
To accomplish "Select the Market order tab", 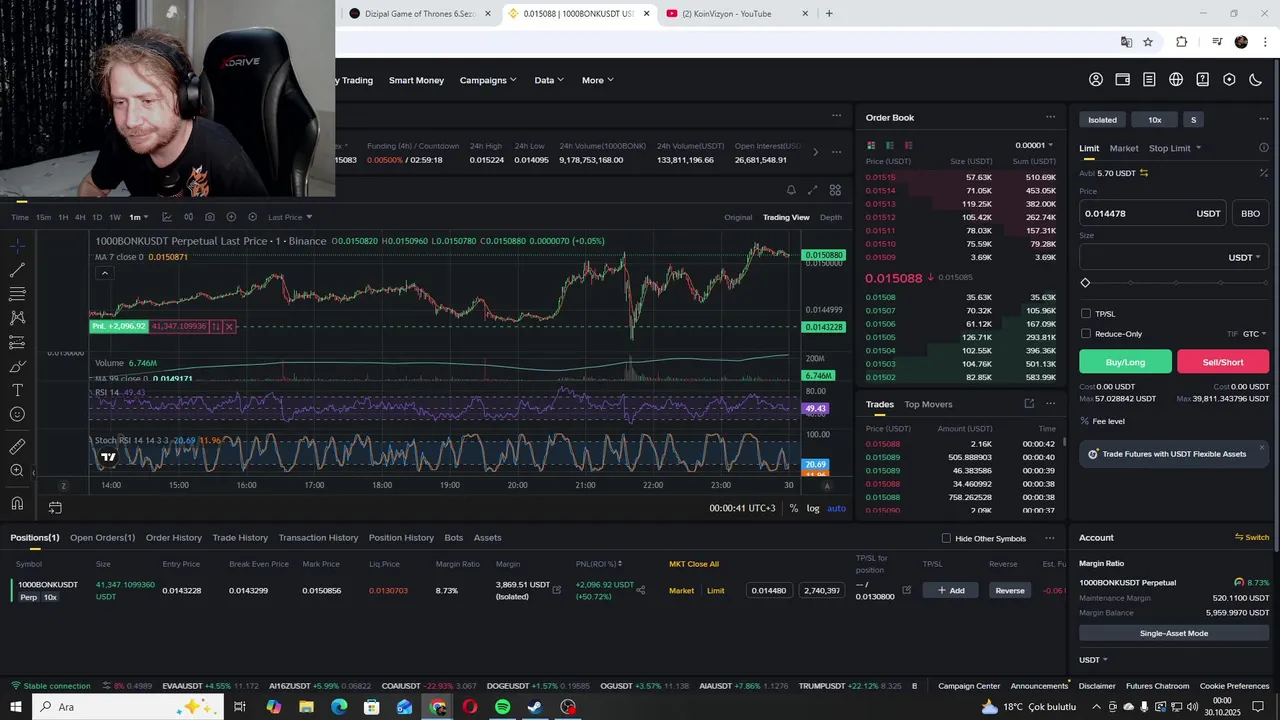I will coord(1124,148).
